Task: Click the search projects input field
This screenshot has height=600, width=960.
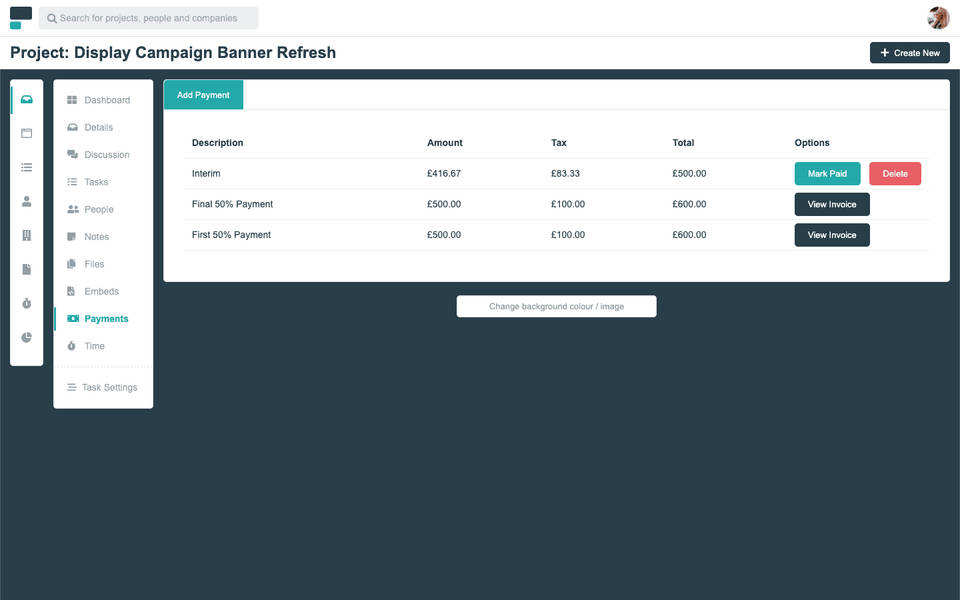Action: tap(148, 18)
